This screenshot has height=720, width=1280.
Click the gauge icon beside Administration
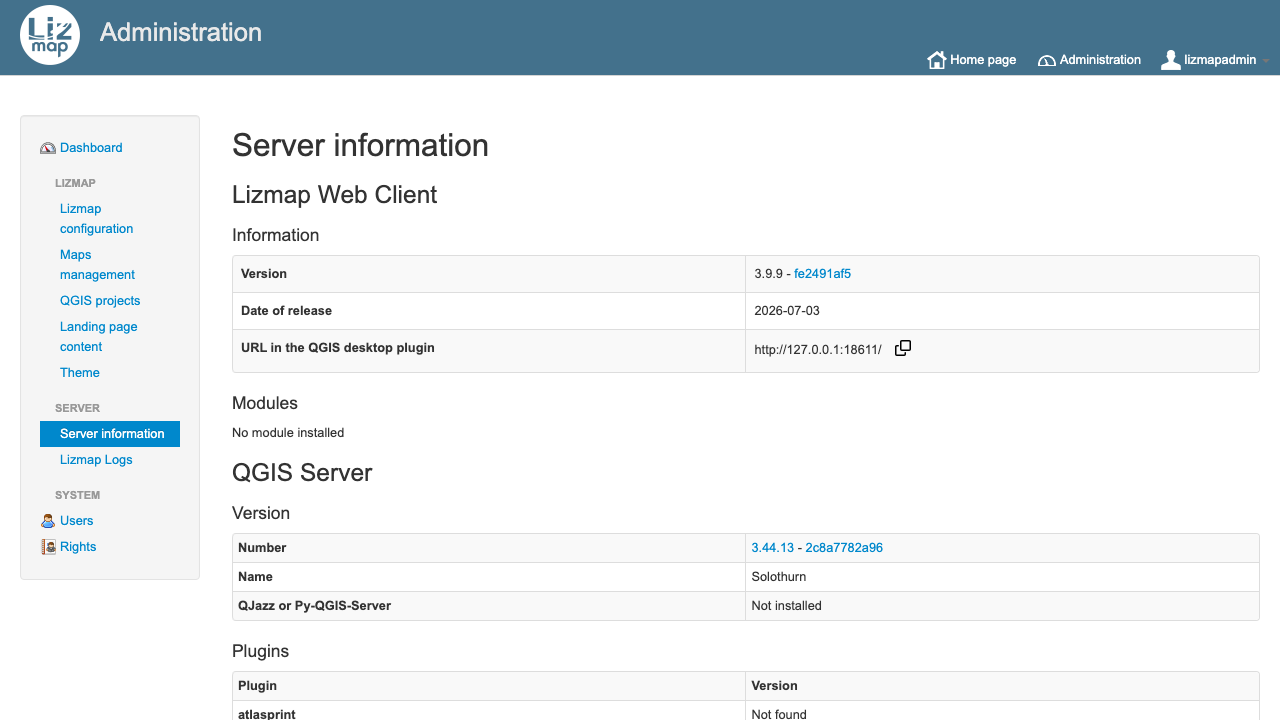click(x=1047, y=60)
